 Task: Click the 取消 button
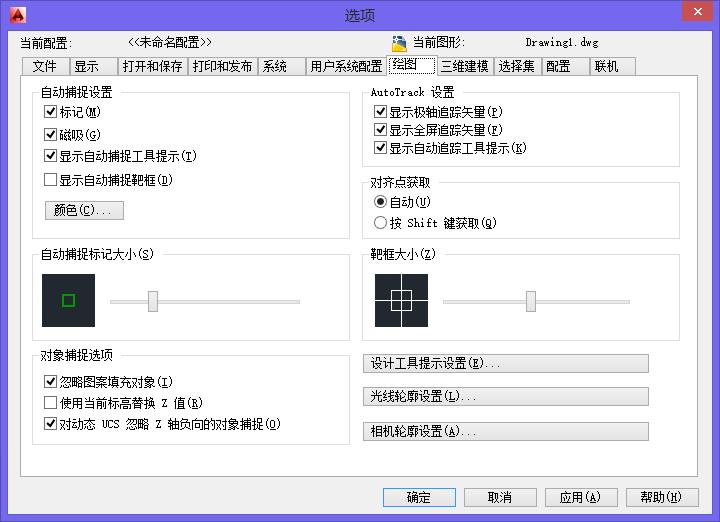pos(500,497)
